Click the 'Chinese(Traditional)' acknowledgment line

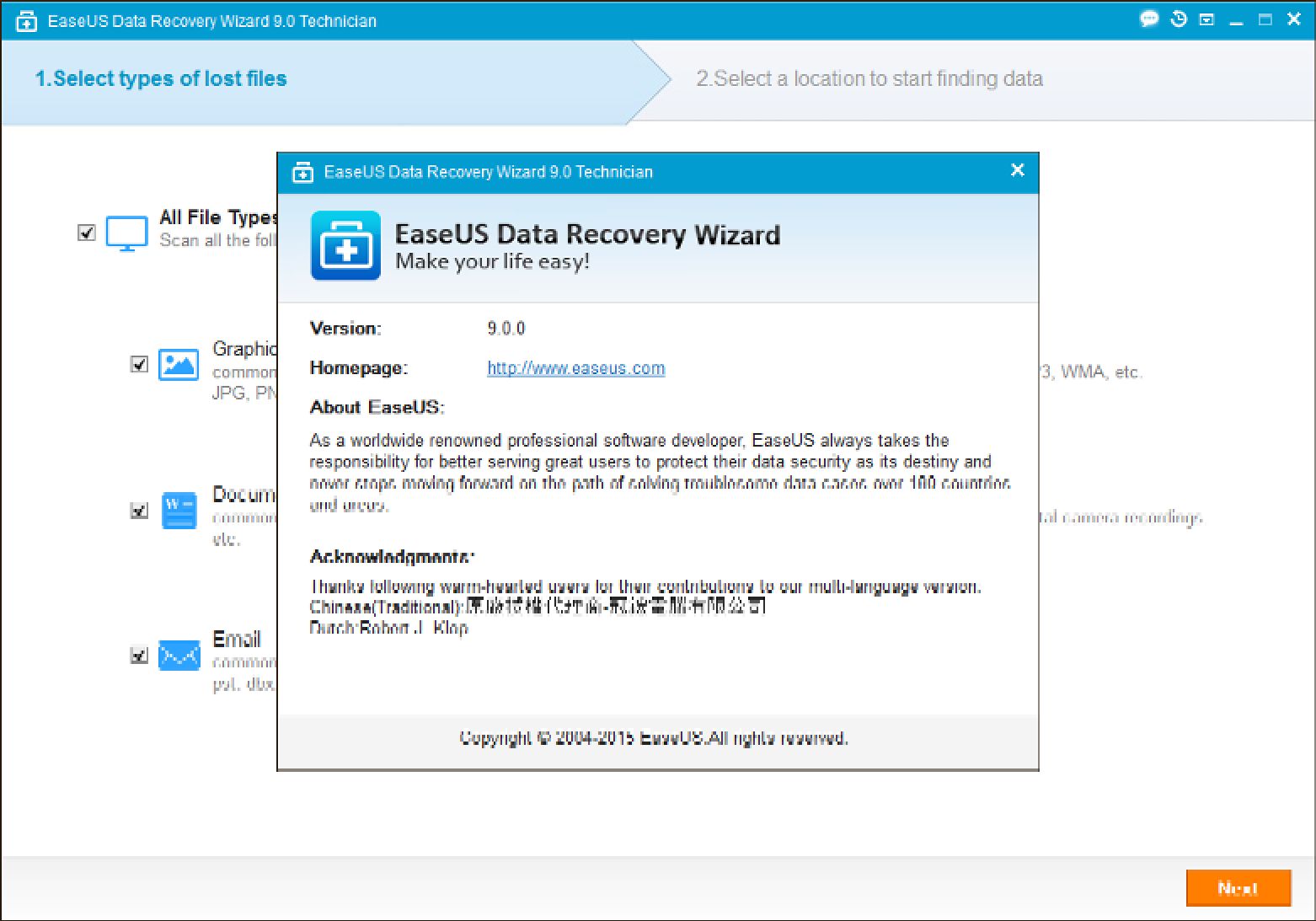[538, 607]
